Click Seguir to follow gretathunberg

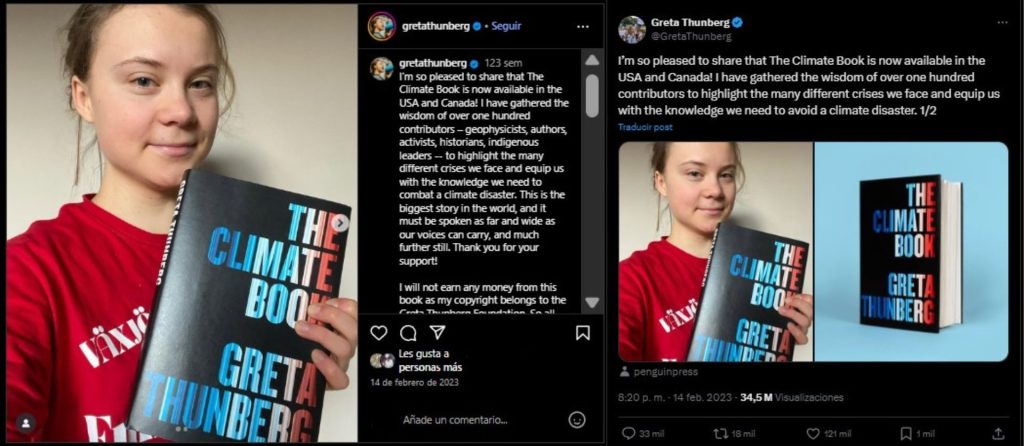coord(506,26)
